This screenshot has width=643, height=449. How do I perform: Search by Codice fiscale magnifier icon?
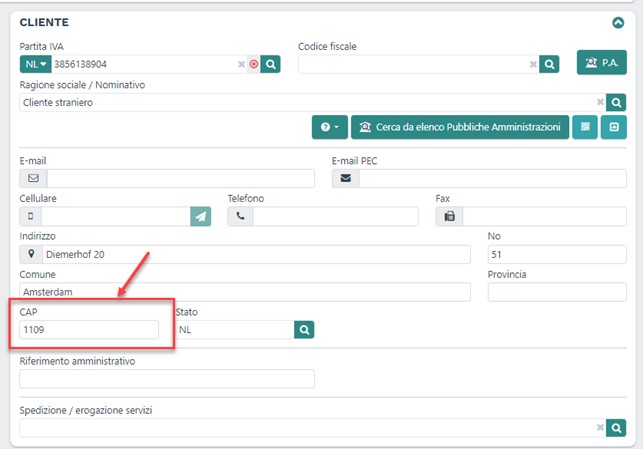click(x=549, y=64)
